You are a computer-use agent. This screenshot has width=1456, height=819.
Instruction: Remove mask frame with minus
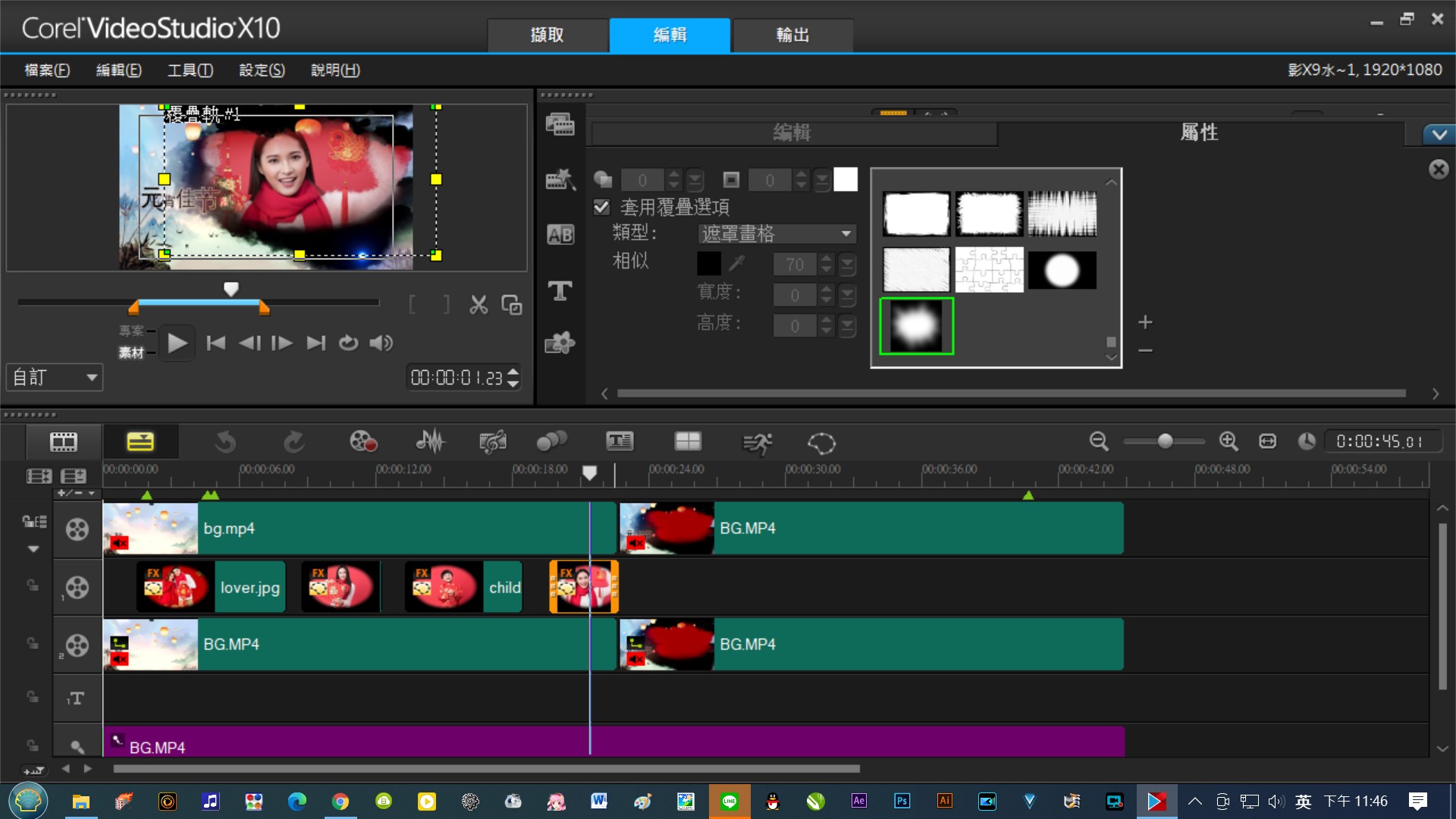[x=1145, y=350]
